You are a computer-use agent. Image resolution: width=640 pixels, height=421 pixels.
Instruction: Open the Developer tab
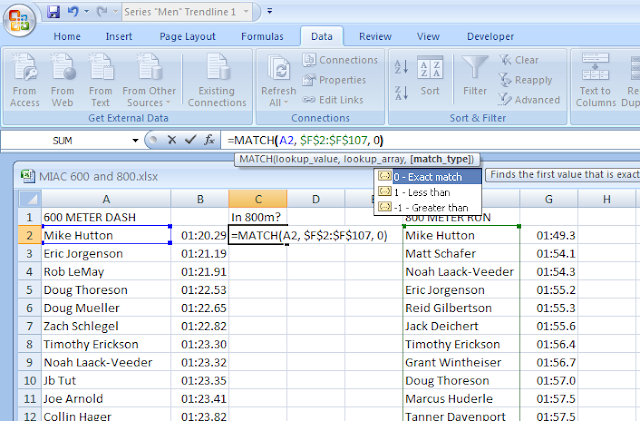[490, 36]
